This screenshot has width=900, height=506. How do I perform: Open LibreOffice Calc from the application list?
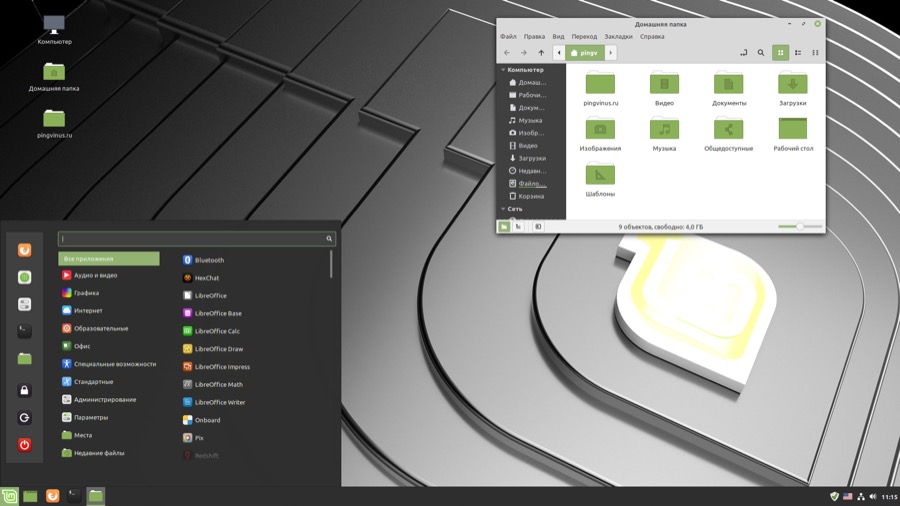click(216, 331)
